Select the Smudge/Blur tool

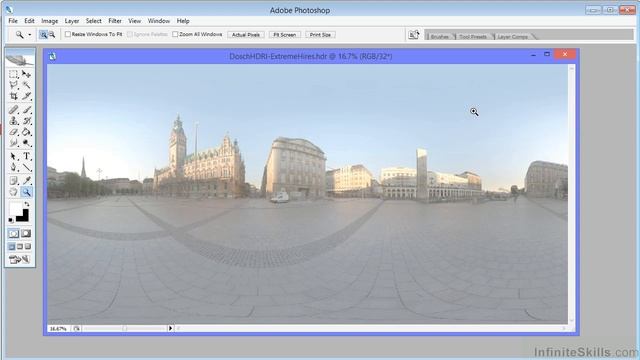[x=13, y=143]
